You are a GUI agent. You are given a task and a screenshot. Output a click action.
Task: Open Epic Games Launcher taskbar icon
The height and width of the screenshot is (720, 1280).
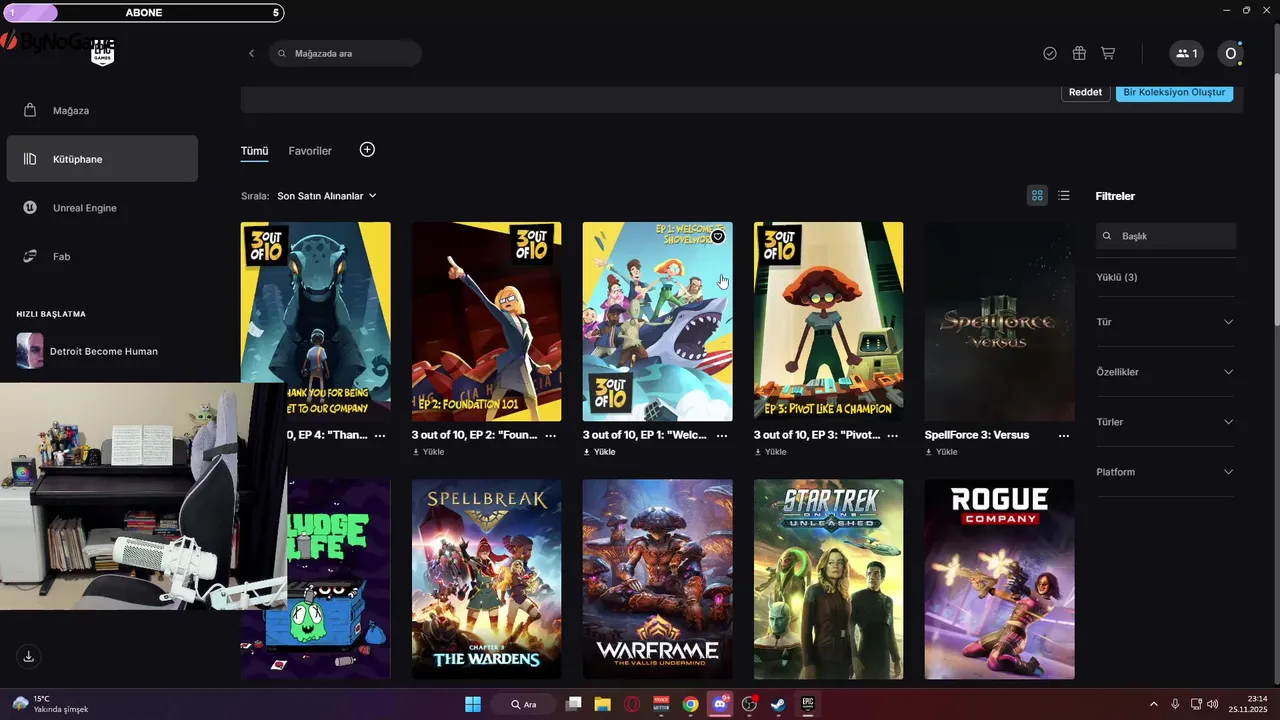807,704
